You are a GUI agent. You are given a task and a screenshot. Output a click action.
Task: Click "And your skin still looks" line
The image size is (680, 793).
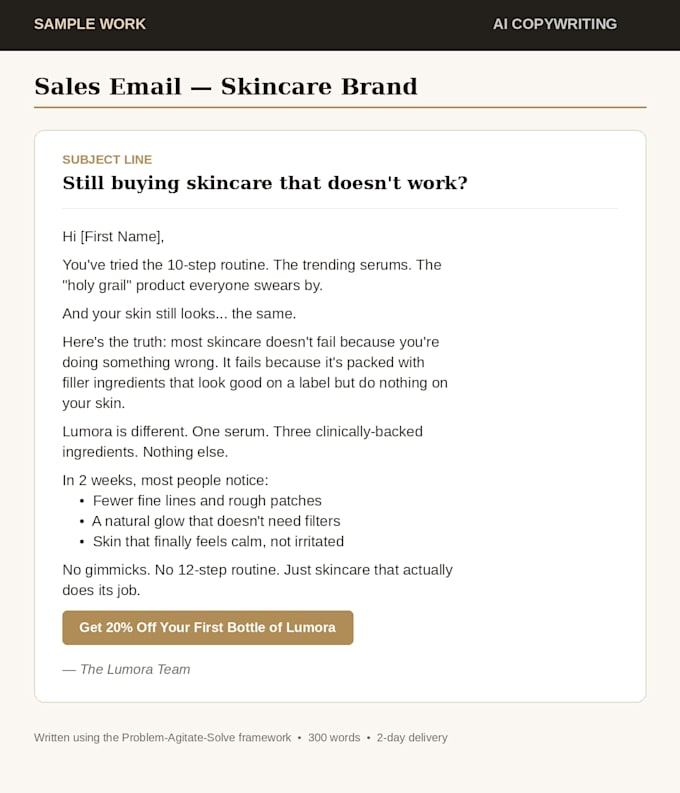pyautogui.click(x=179, y=314)
